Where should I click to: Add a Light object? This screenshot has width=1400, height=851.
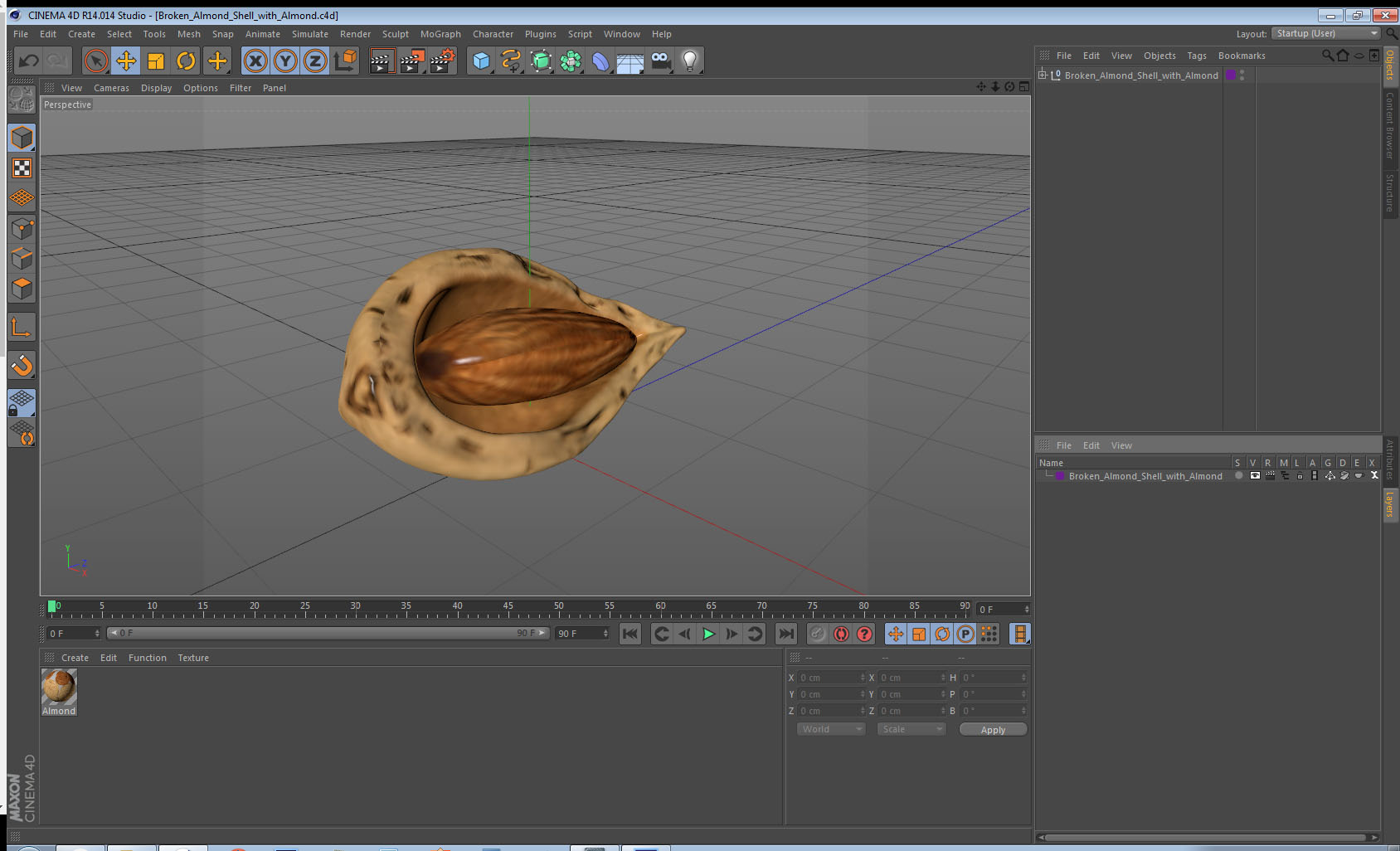pos(690,61)
